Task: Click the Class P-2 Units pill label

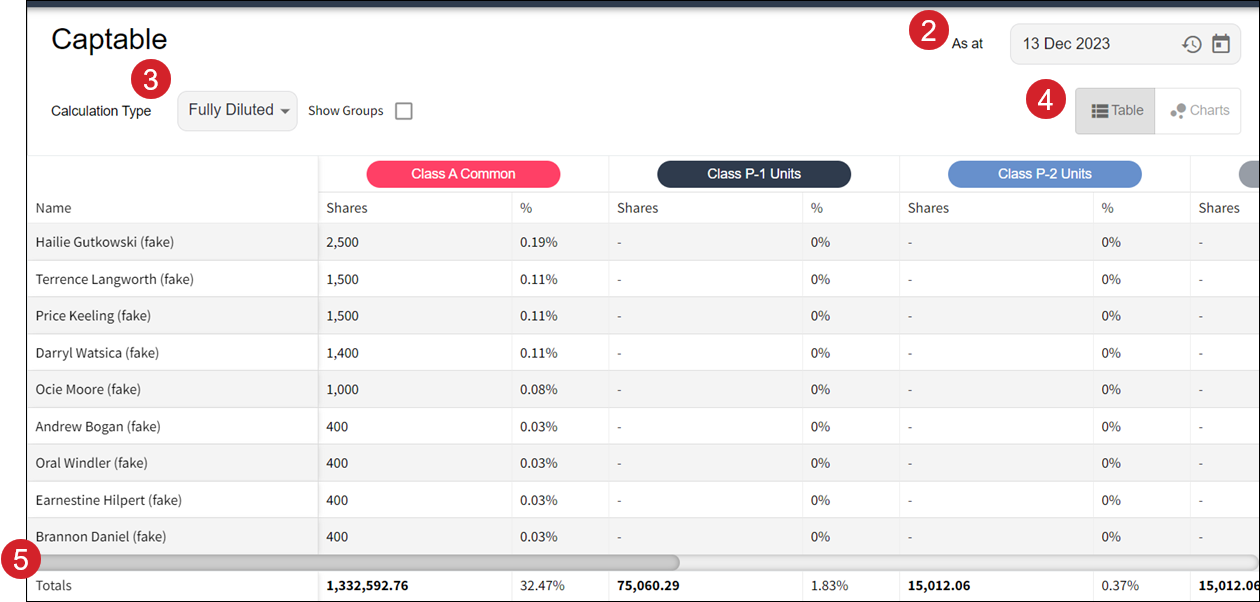Action: (1044, 174)
